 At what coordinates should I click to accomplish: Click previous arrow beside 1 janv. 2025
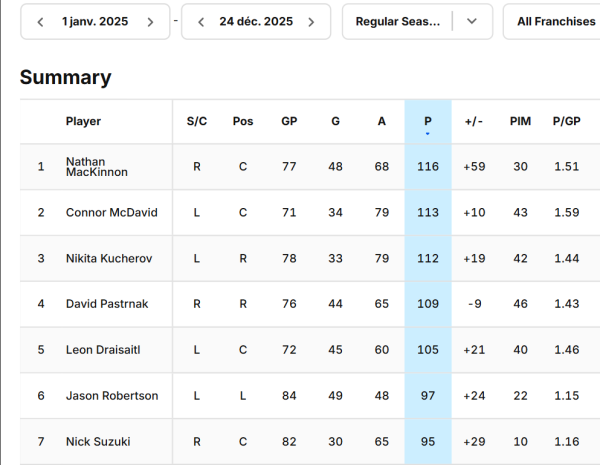tap(40, 21)
